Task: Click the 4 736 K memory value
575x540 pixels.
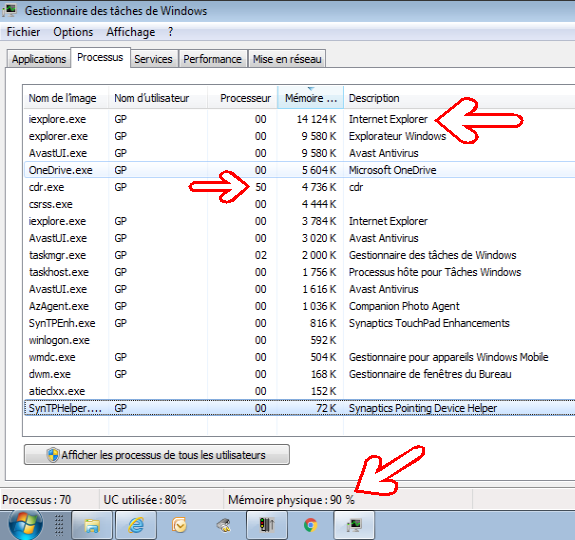Action: (x=319, y=187)
